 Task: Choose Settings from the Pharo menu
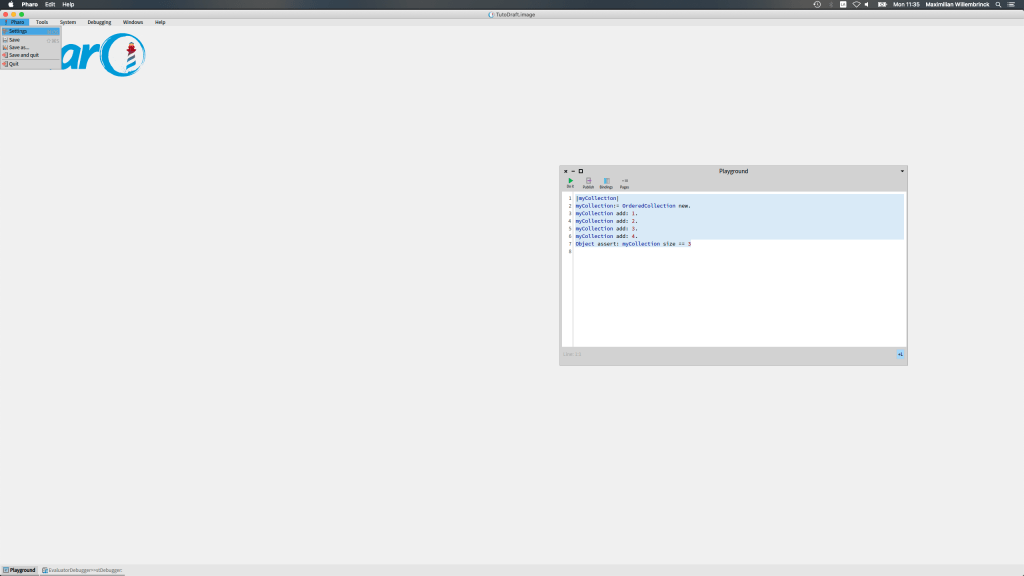pyautogui.click(x=18, y=31)
